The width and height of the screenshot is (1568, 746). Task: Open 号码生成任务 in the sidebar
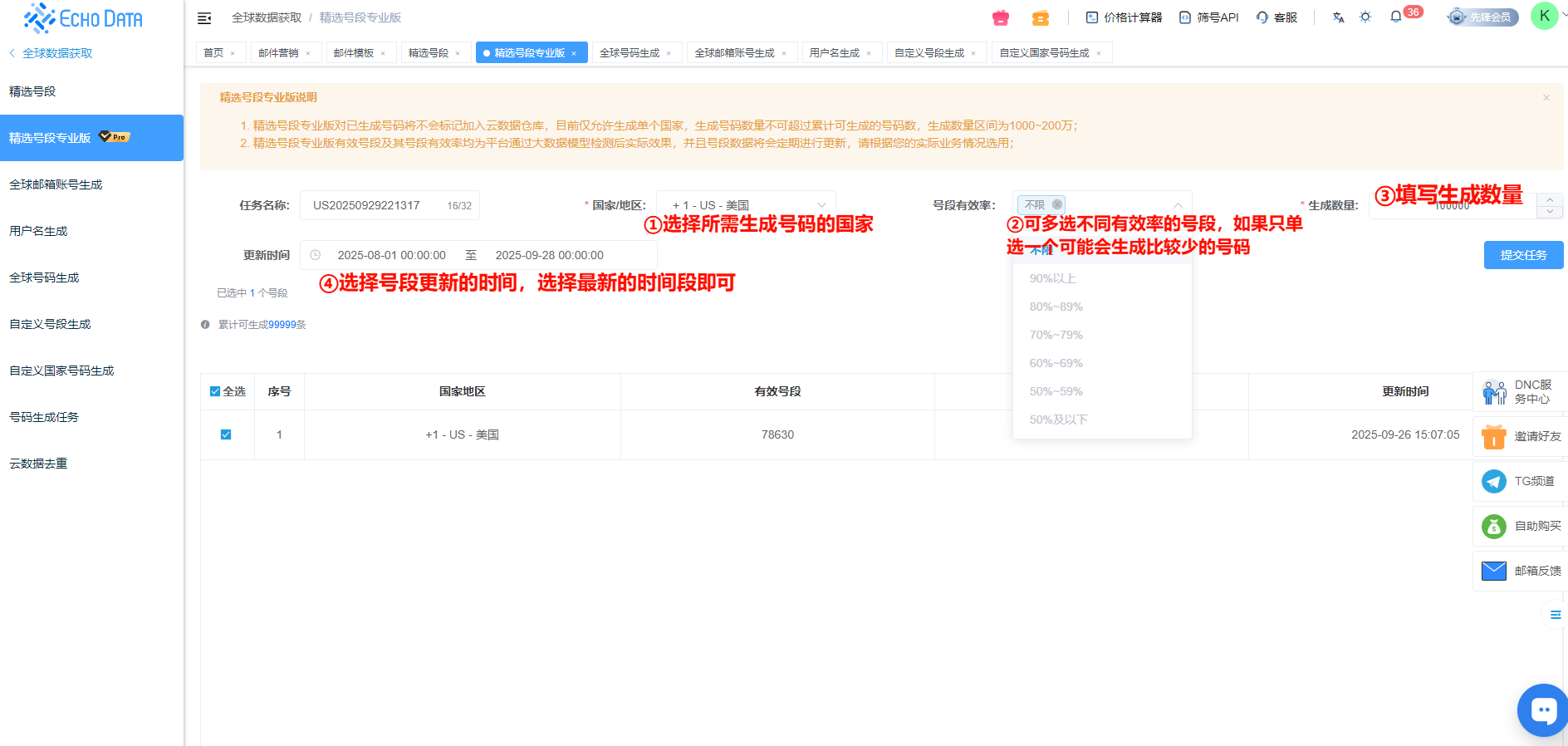[x=44, y=417]
